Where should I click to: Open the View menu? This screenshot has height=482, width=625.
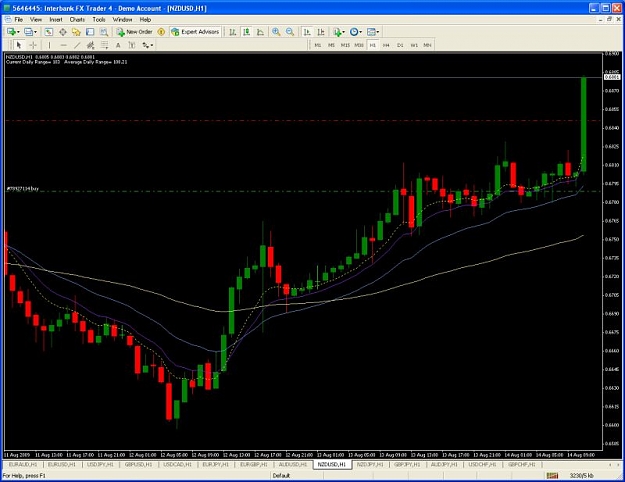point(36,19)
